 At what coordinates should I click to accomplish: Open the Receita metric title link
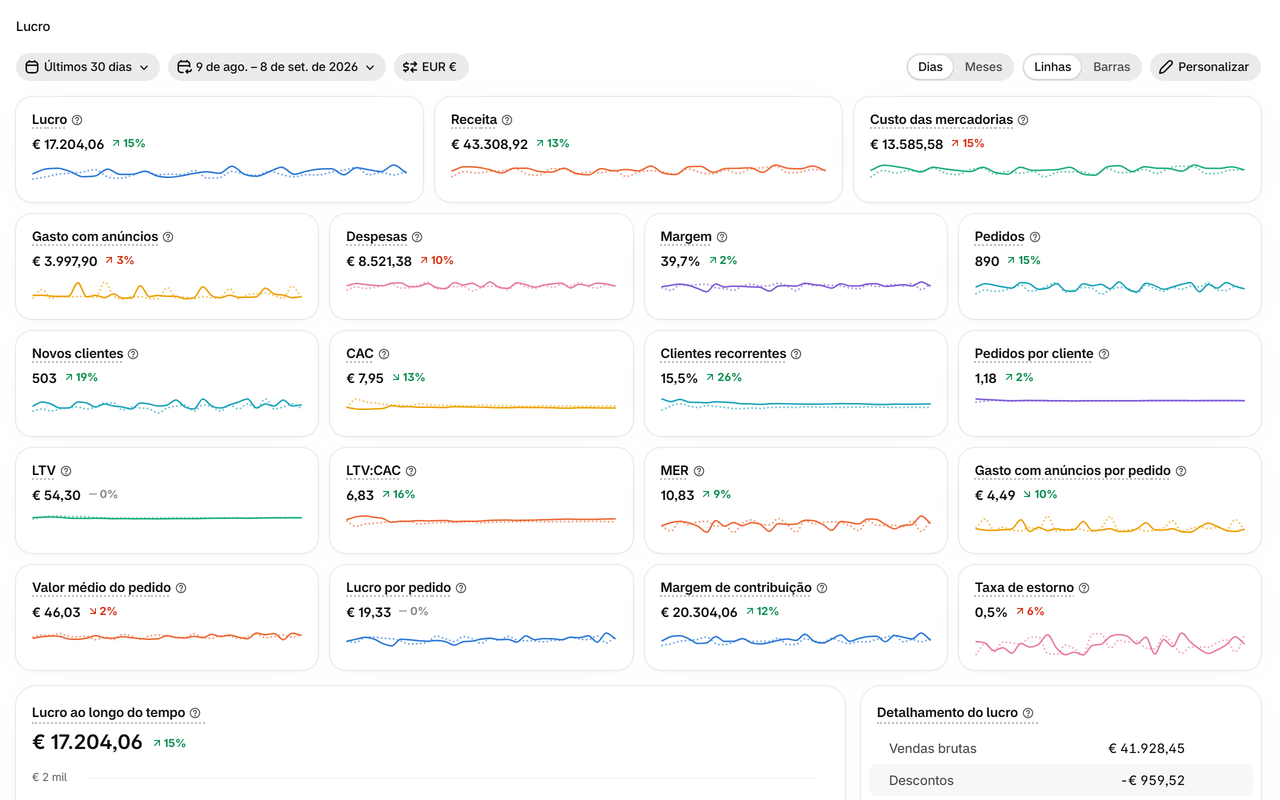coord(474,120)
